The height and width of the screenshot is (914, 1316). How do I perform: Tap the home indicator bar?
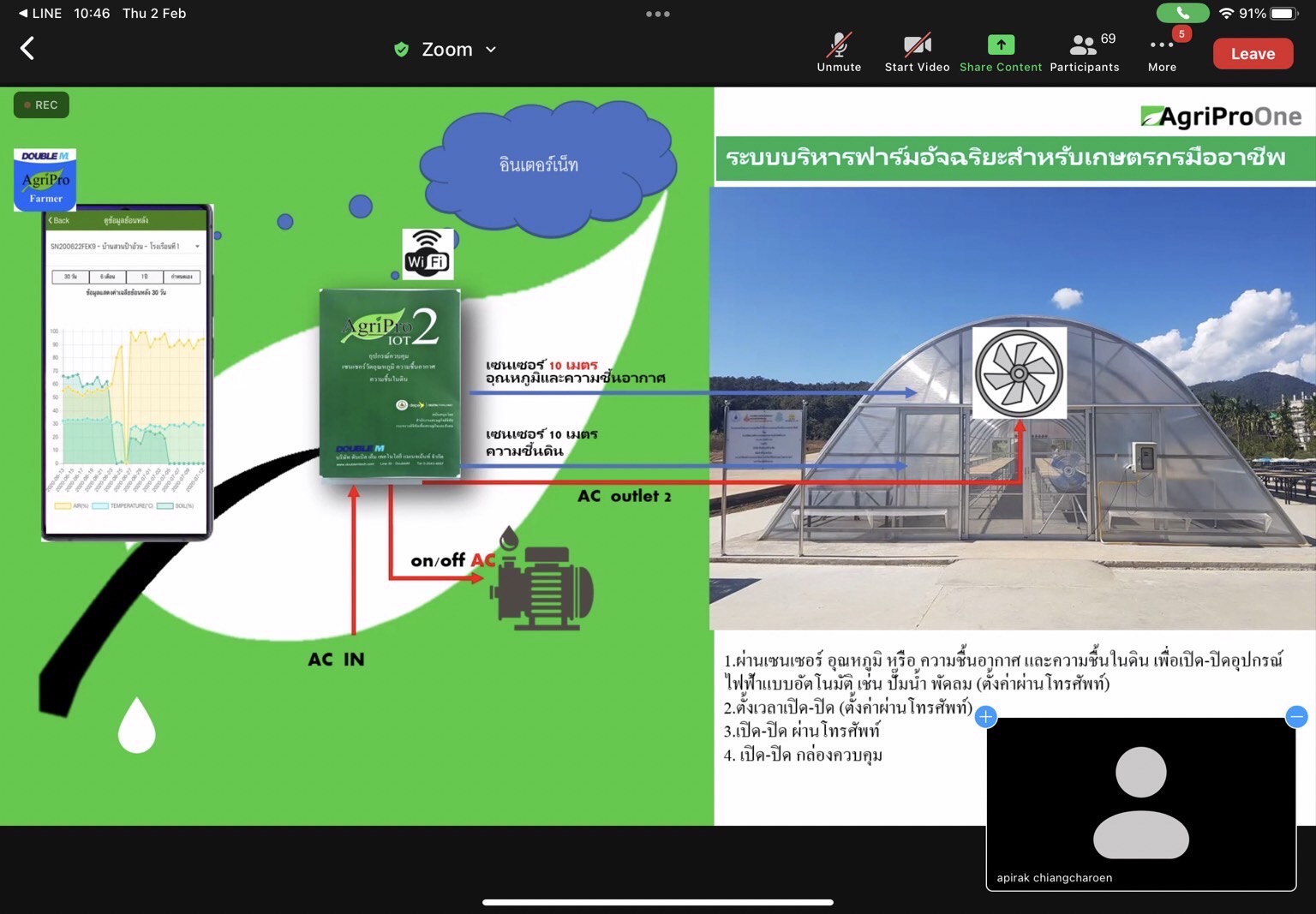658,902
